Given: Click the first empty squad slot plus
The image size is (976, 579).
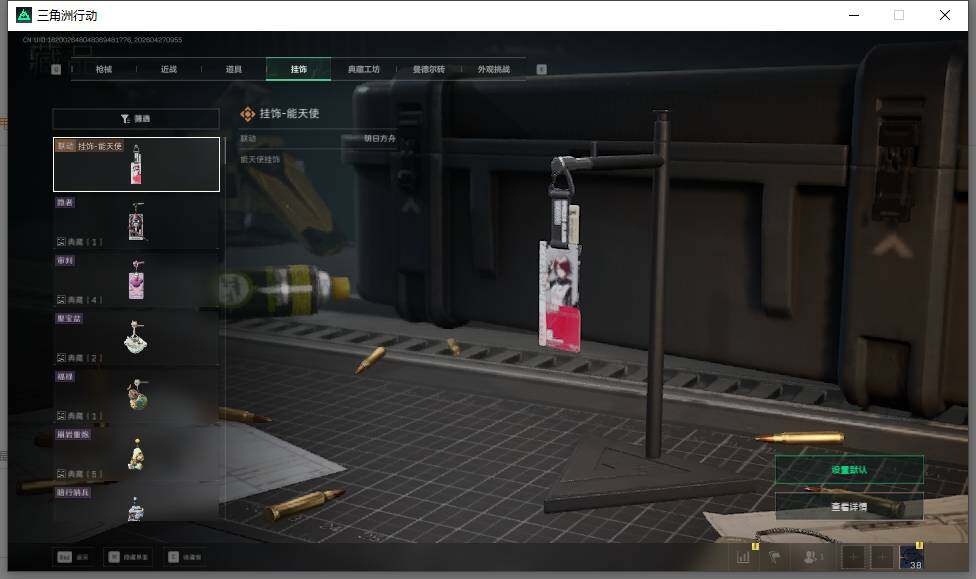Looking at the screenshot, I should 853,557.
